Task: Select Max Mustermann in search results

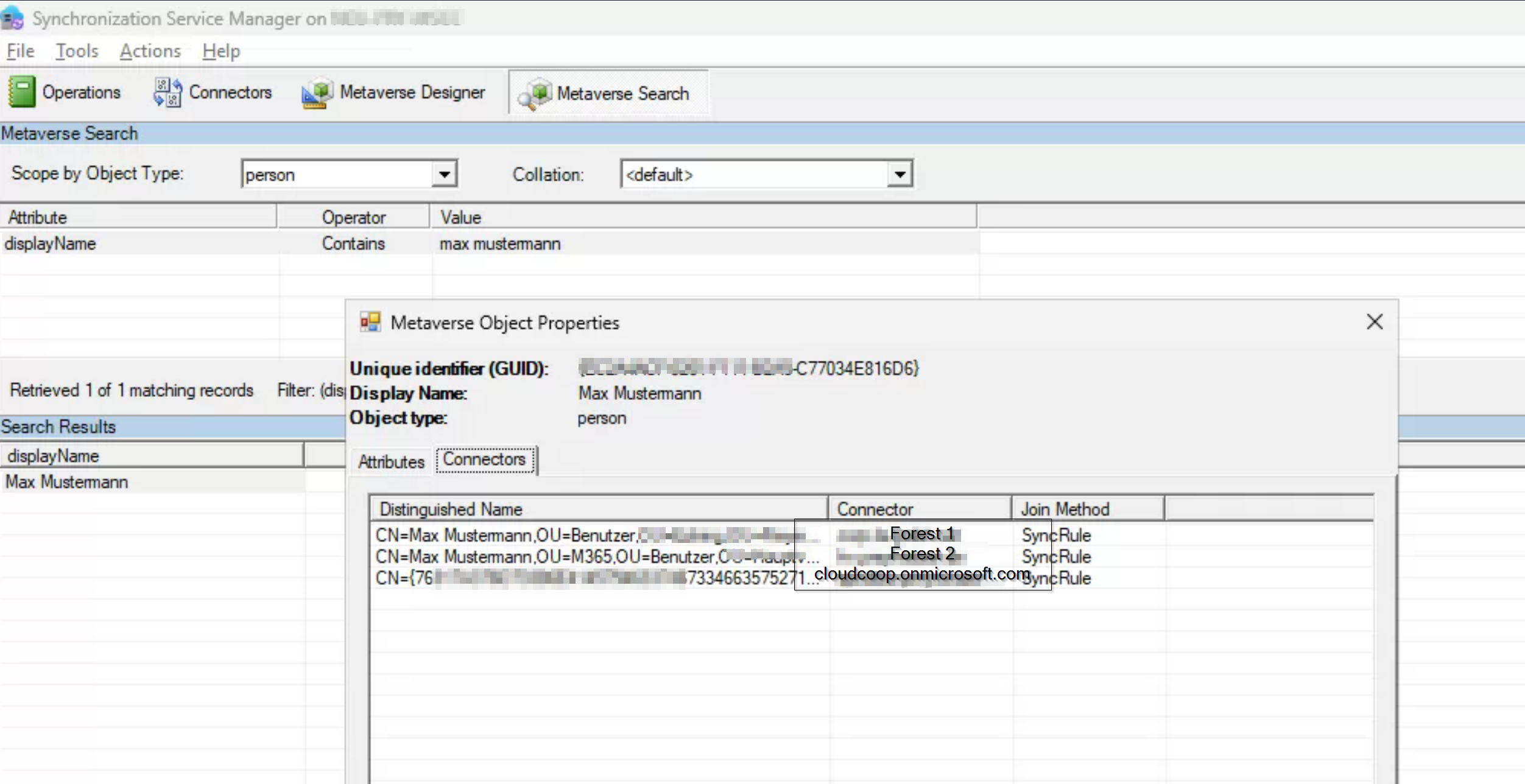Action: tap(67, 482)
